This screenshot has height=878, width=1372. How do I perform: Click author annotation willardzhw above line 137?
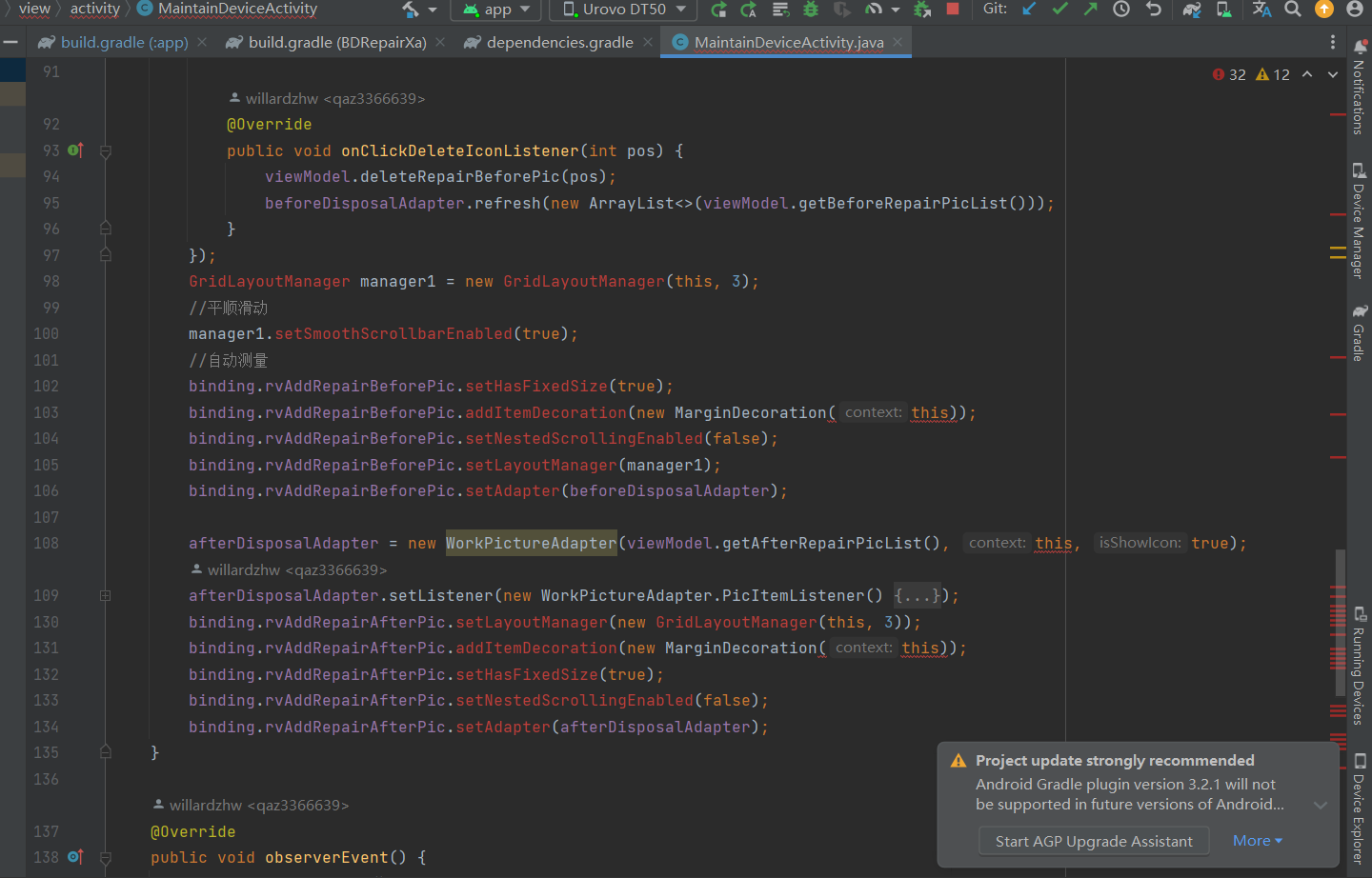(x=251, y=805)
